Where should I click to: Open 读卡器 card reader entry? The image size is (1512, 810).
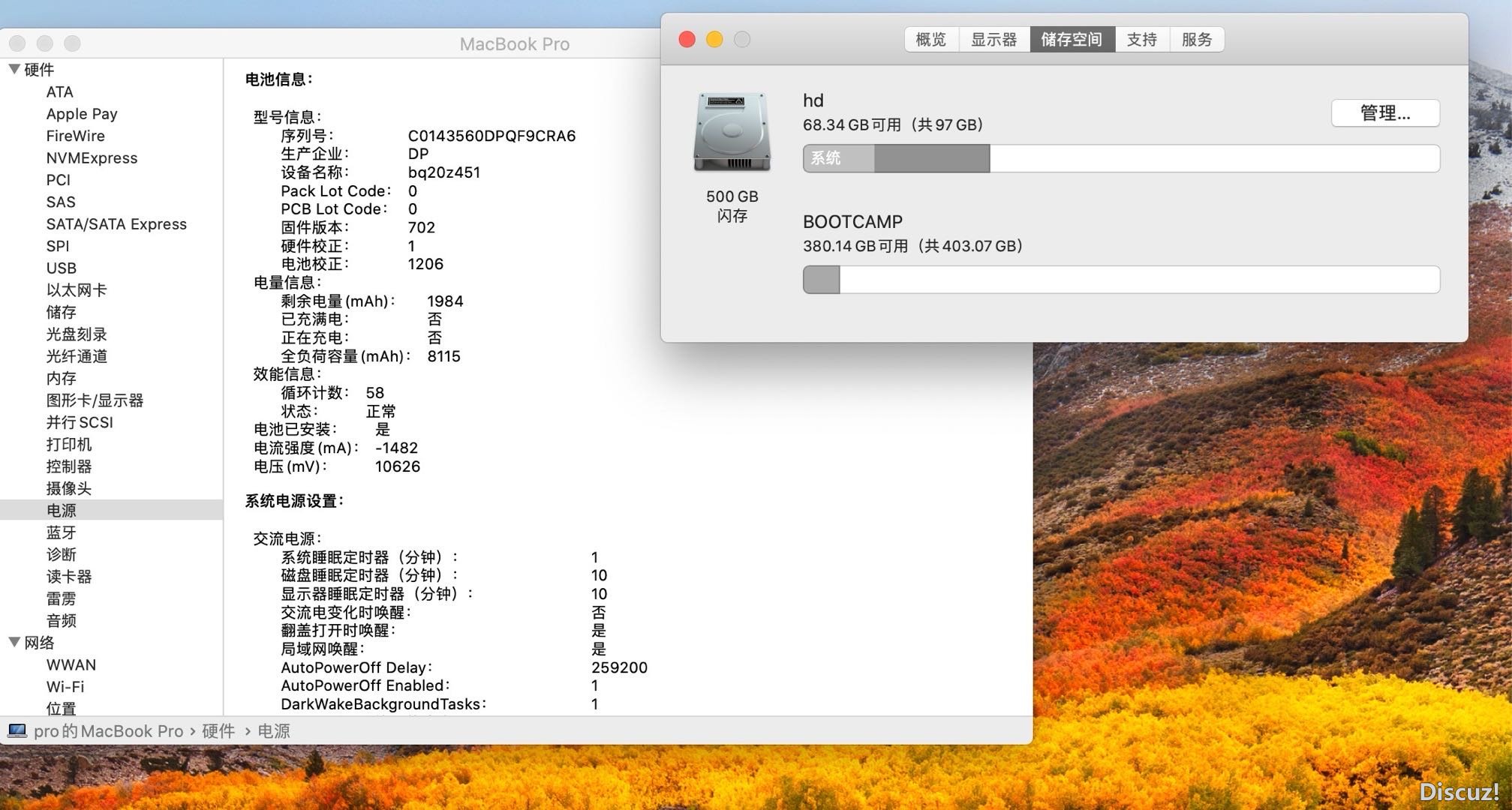(69, 576)
